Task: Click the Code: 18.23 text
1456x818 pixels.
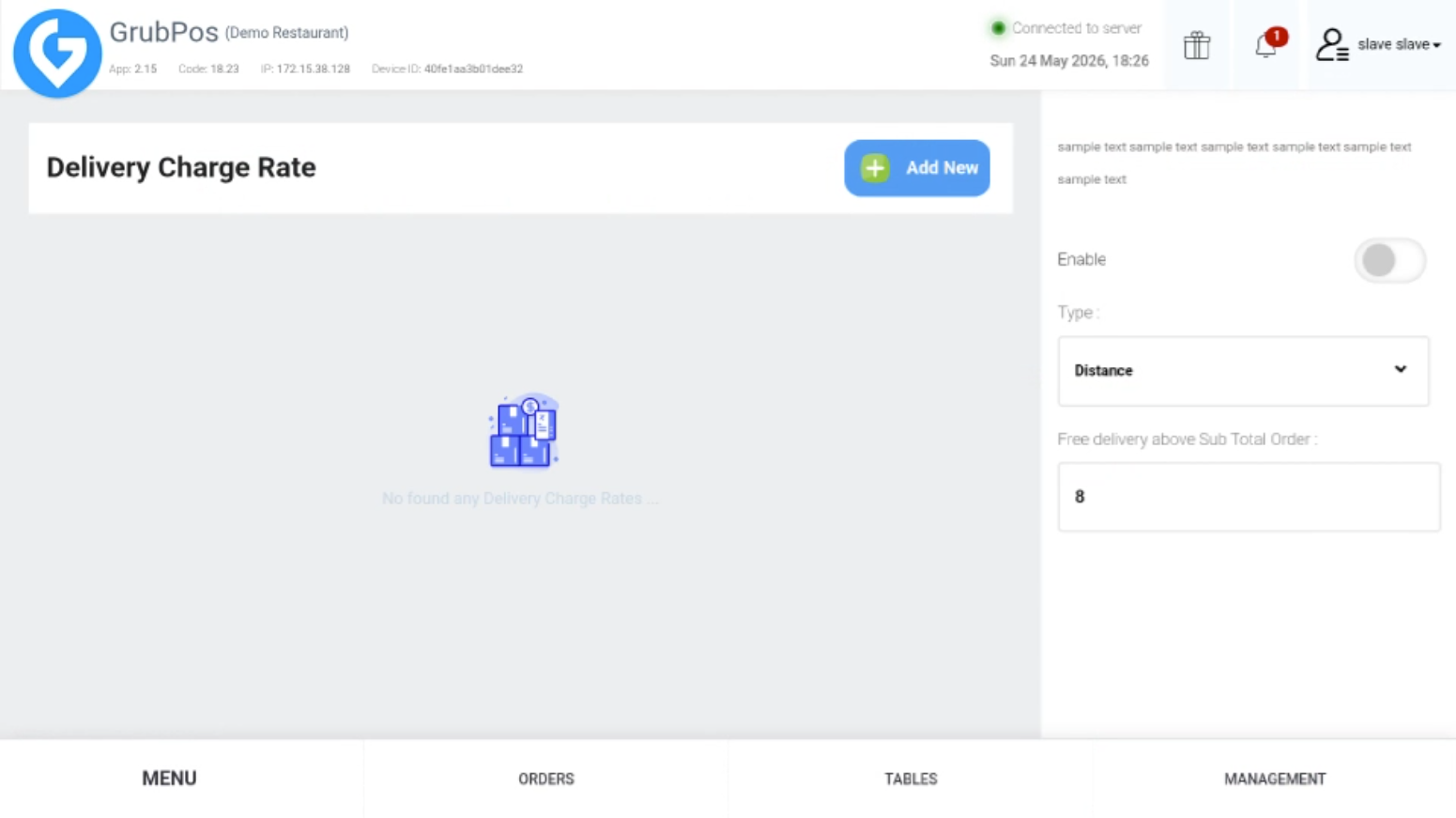Action: (208, 69)
